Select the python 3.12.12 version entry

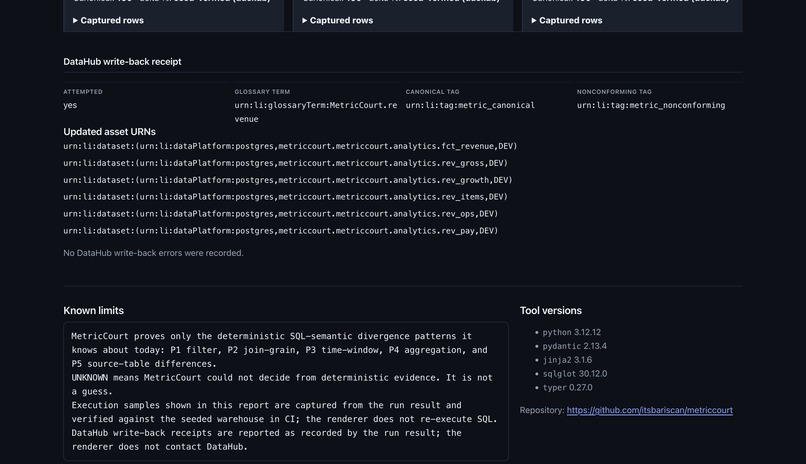tap(572, 332)
